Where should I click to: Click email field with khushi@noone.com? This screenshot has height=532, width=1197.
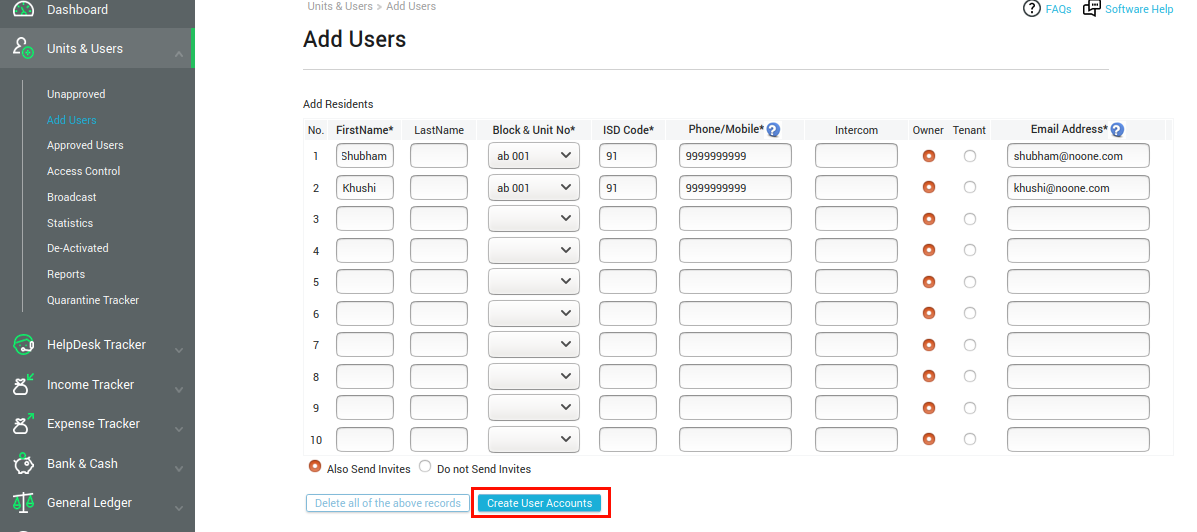click(x=1078, y=187)
